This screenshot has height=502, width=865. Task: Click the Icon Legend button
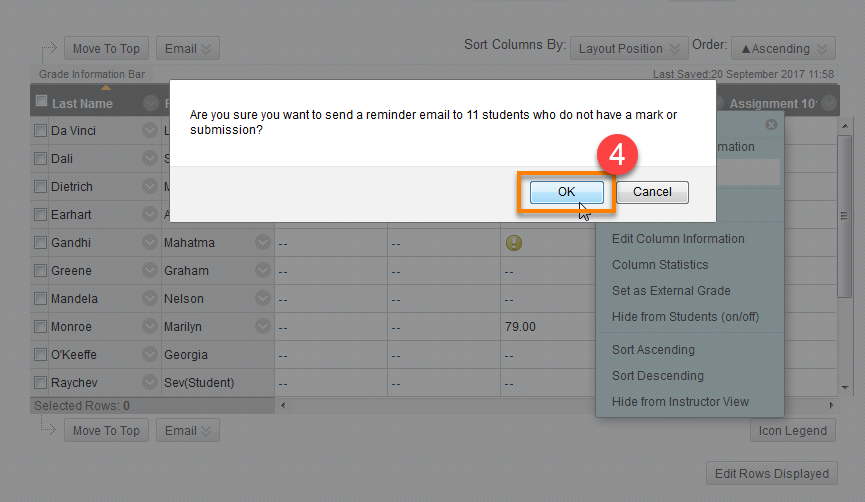click(x=792, y=431)
